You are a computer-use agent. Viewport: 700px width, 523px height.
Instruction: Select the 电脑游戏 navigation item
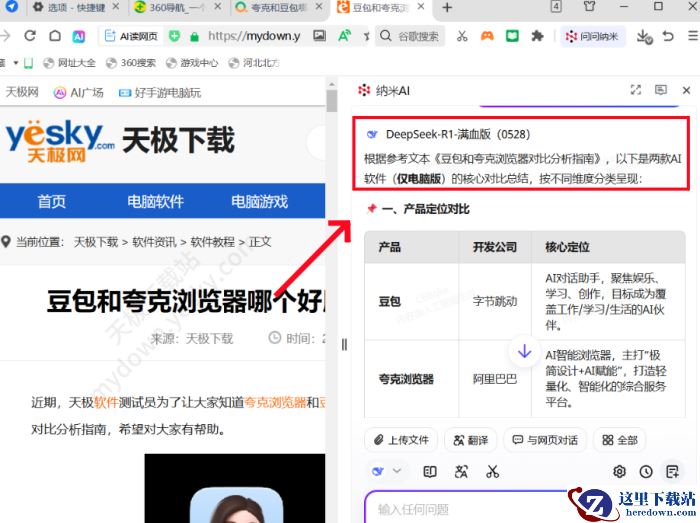pyautogui.click(x=259, y=201)
